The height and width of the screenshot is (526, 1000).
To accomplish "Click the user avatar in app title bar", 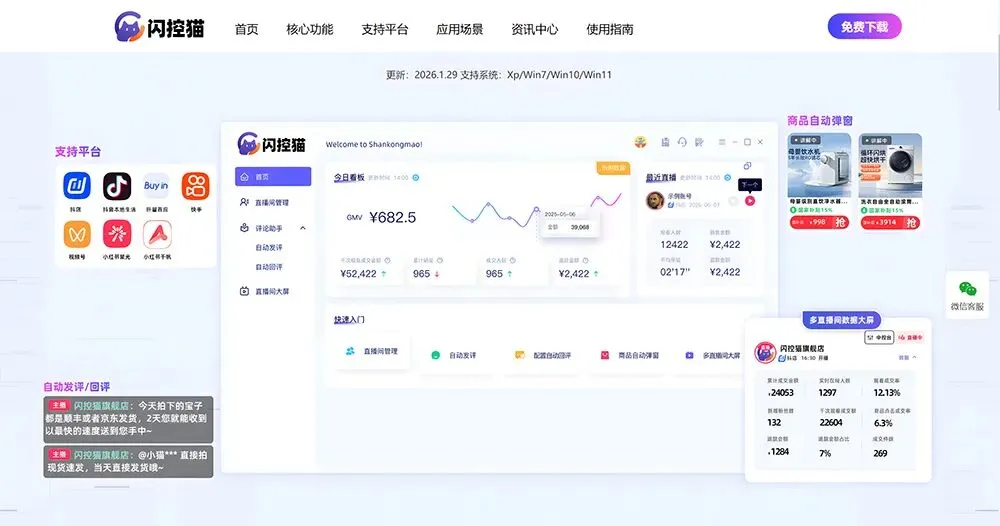I will 640,142.
